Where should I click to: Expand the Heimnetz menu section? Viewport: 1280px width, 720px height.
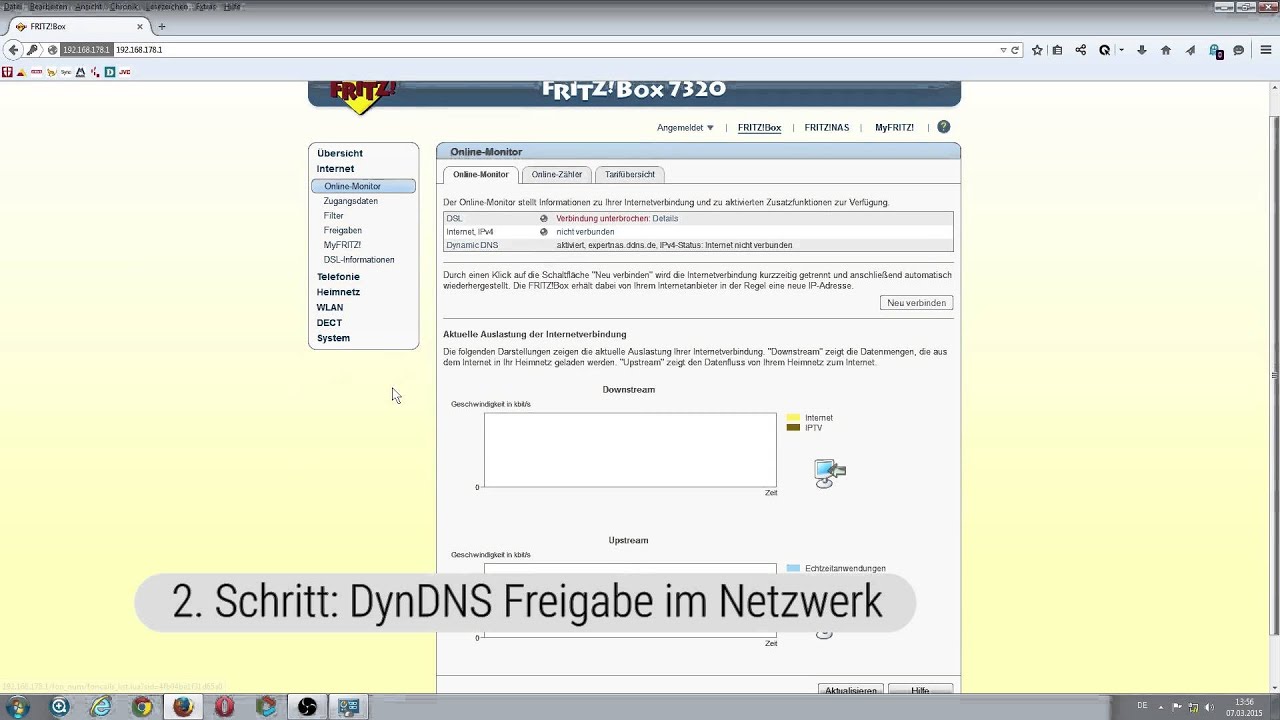click(x=338, y=292)
